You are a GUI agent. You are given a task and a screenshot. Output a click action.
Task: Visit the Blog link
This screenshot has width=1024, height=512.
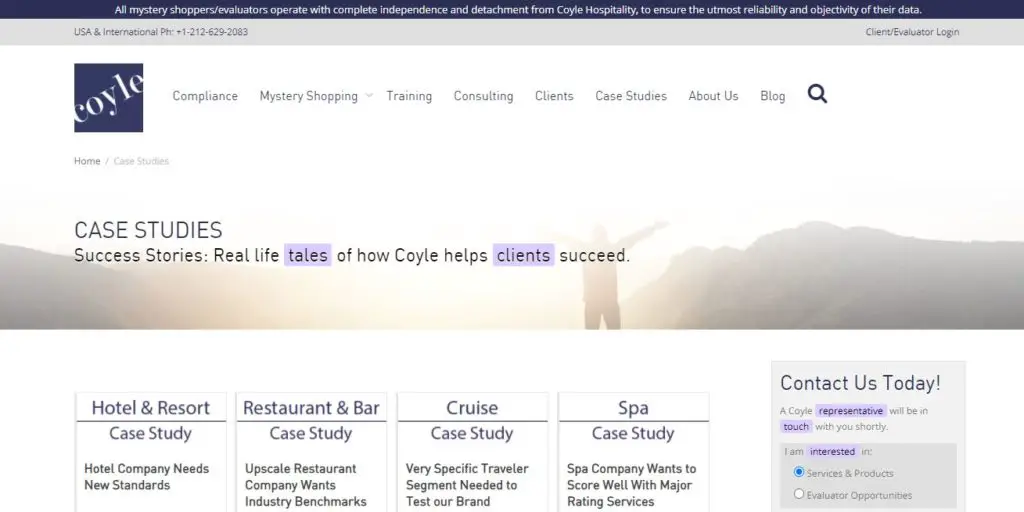coord(773,96)
